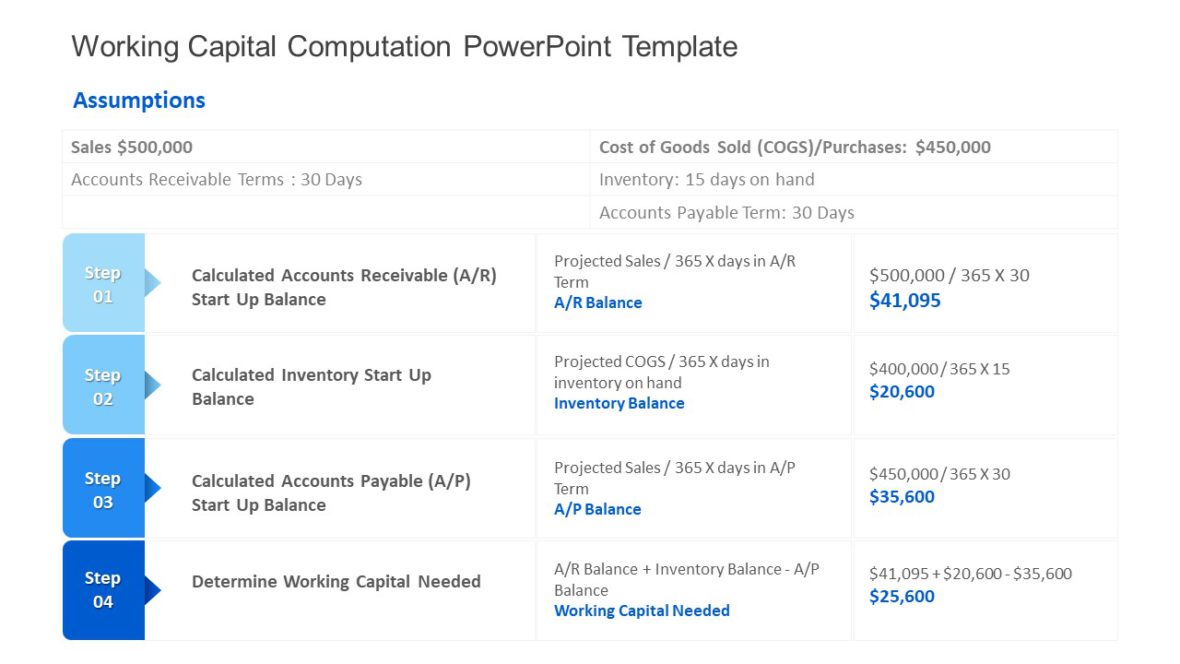Click the blue A/R Balance label

pos(597,302)
